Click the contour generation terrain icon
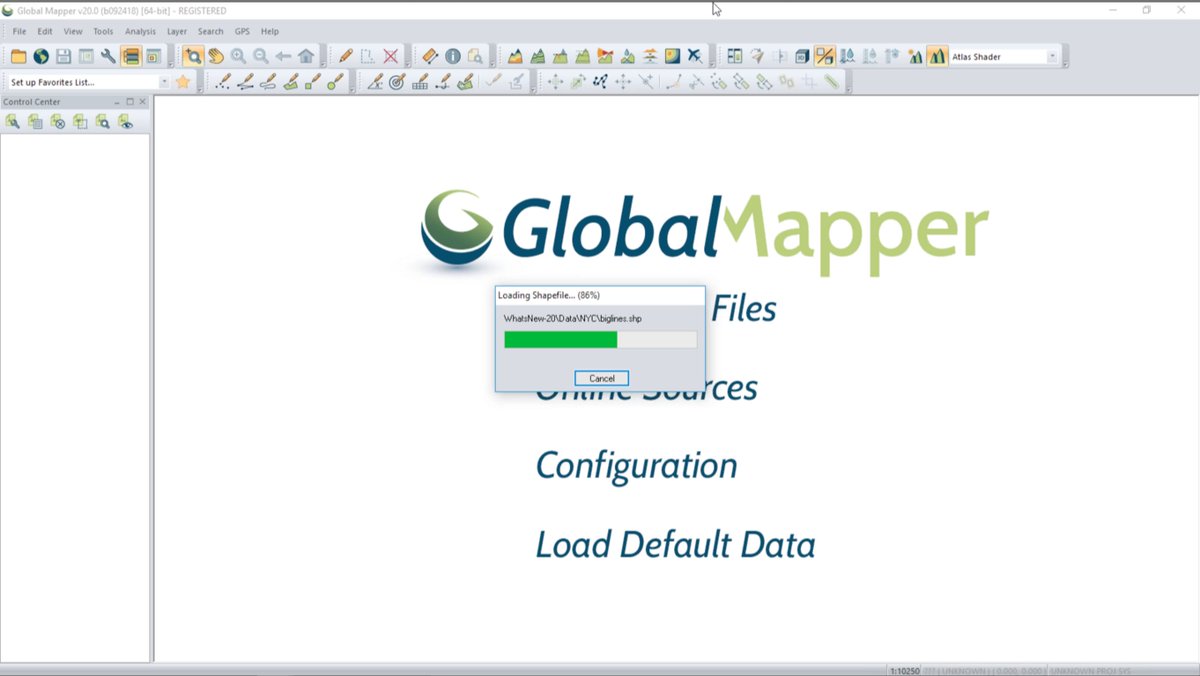The image size is (1200, 676). point(537,57)
